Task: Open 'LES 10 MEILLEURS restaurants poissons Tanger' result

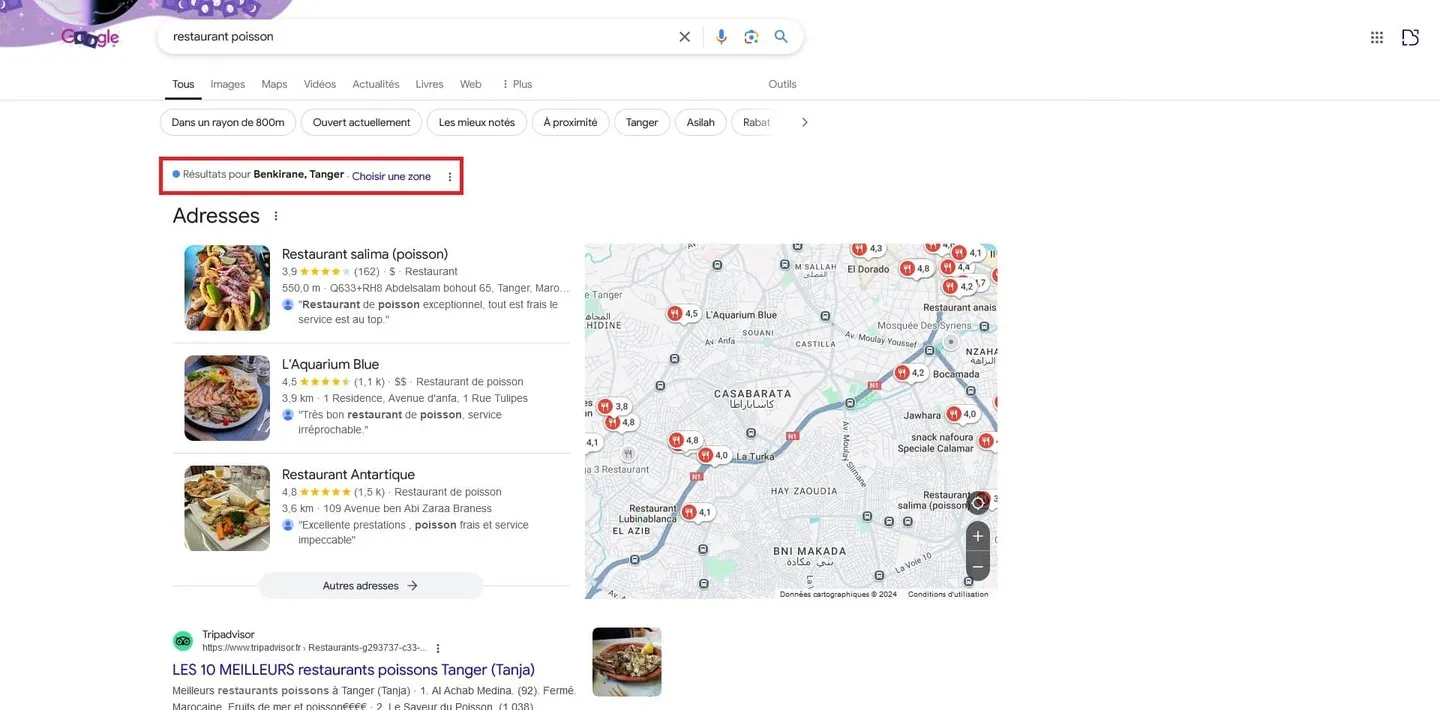Action: pos(353,670)
